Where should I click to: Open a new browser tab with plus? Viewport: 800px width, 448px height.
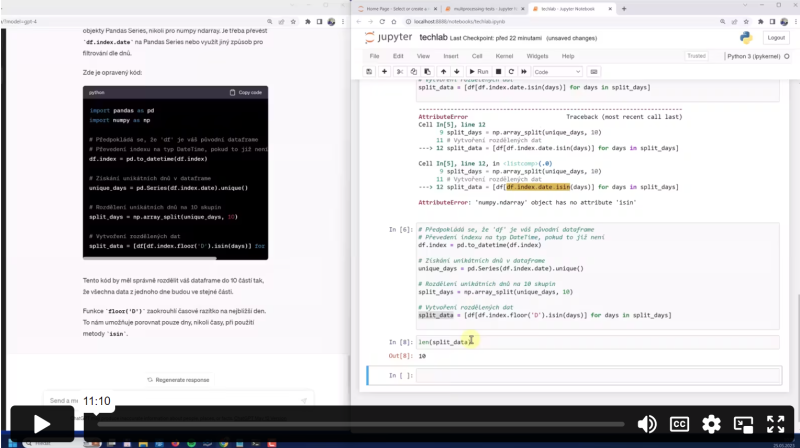pyautogui.click(x=623, y=9)
